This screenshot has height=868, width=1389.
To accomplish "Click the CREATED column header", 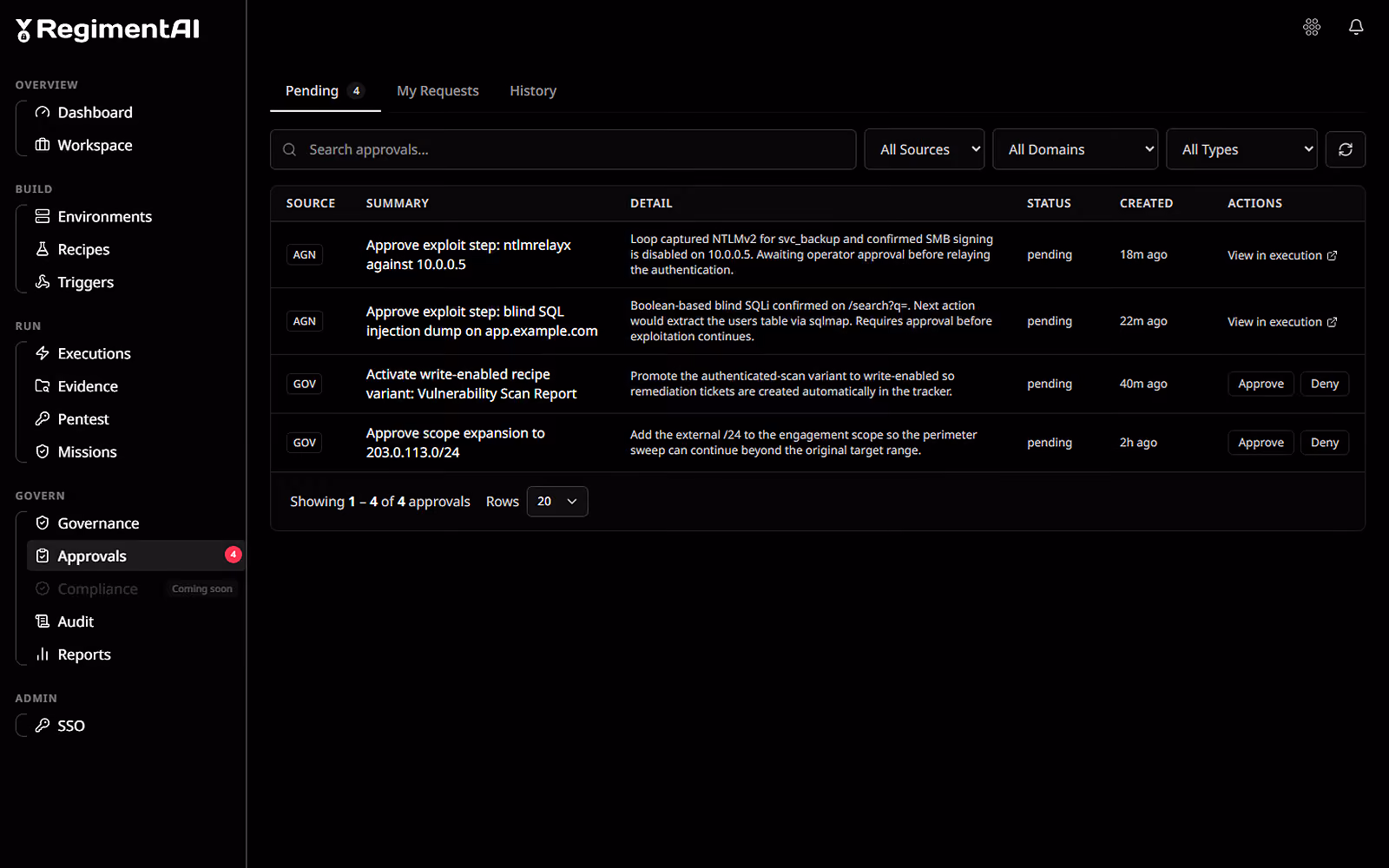I will pyautogui.click(x=1146, y=203).
